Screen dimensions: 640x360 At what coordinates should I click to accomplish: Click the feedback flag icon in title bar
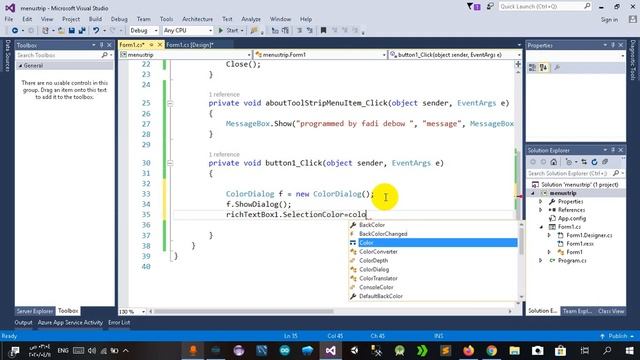click(490, 7)
